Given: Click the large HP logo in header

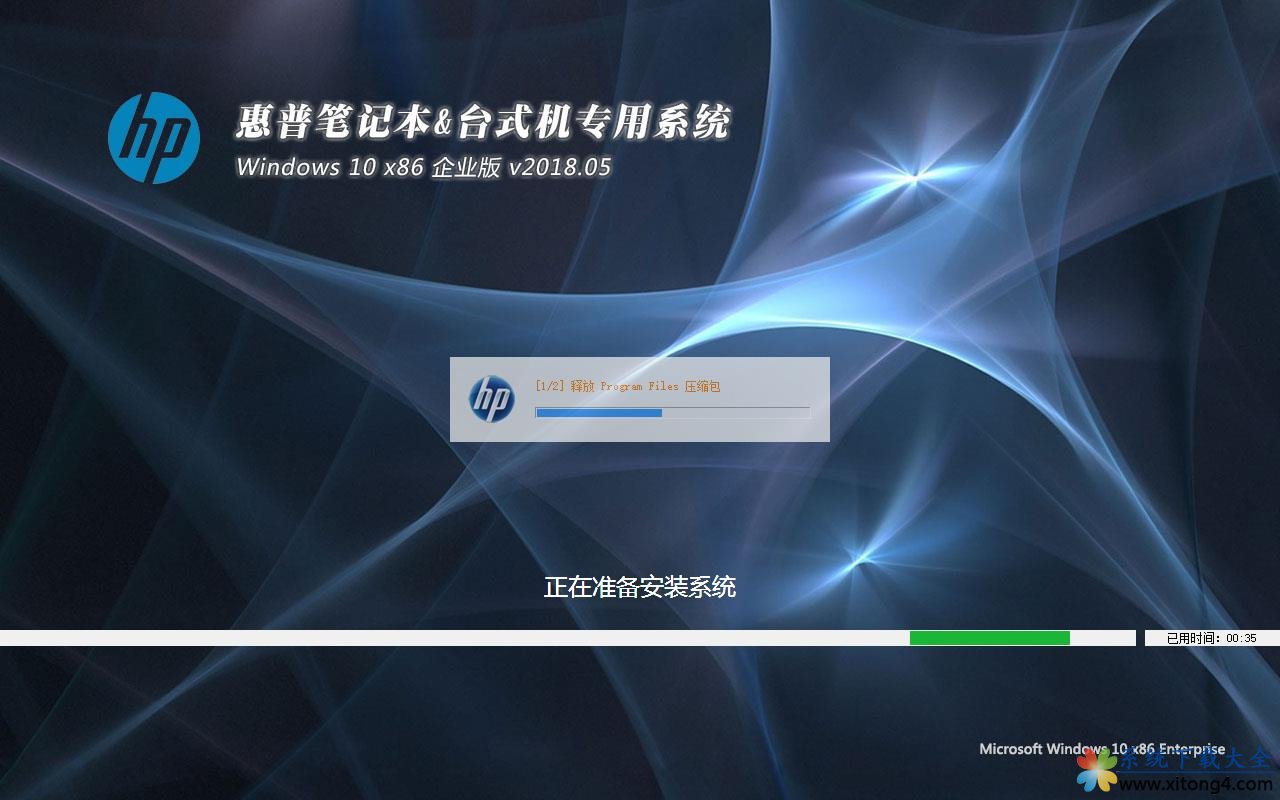Looking at the screenshot, I should click(x=153, y=138).
